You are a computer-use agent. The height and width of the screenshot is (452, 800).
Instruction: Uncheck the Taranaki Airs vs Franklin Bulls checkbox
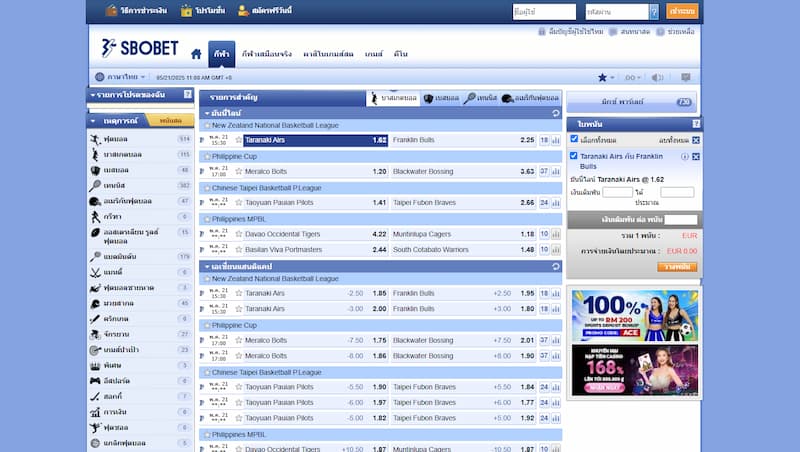573,156
